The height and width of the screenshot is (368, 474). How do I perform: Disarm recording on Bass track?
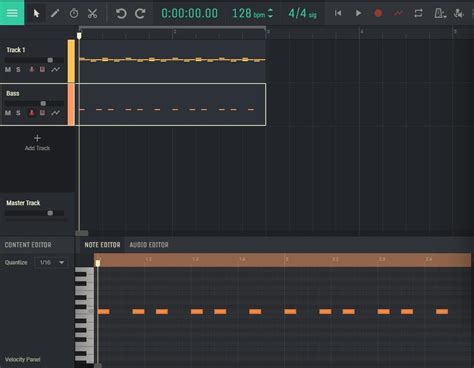point(31,113)
